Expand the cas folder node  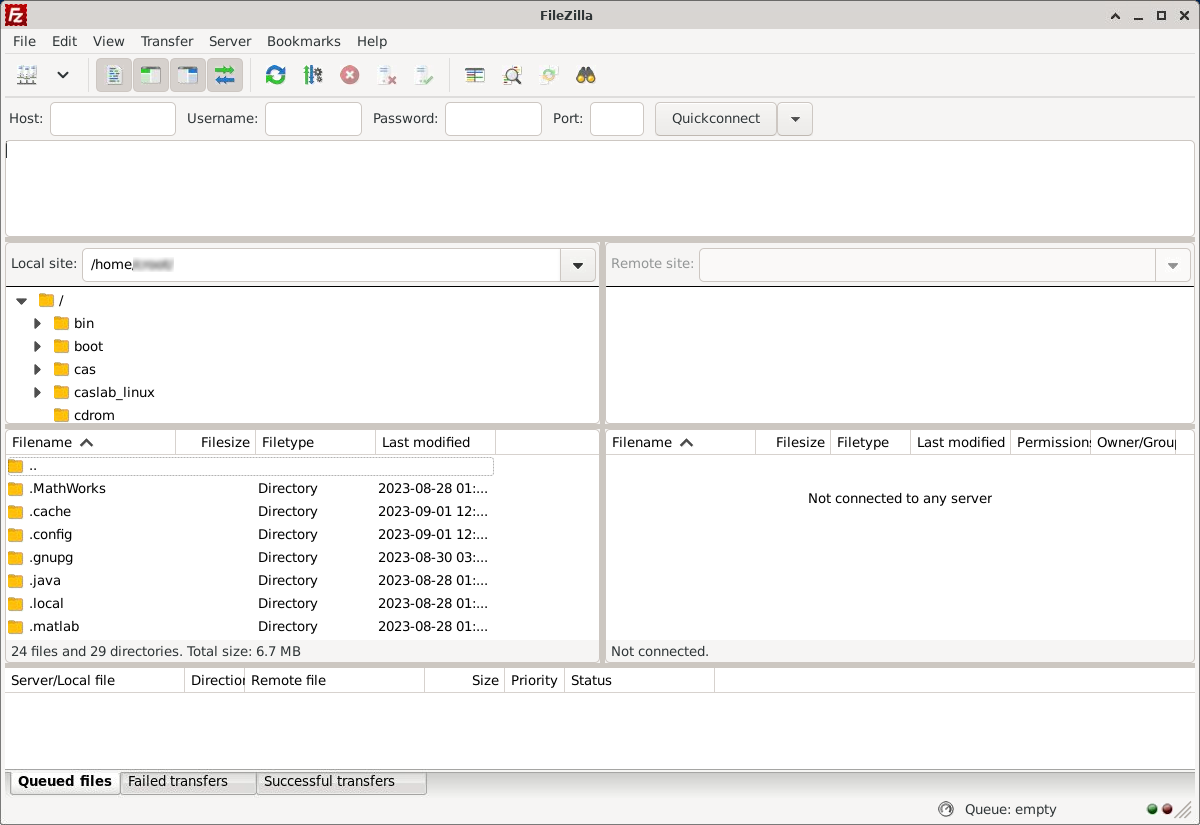coord(38,369)
